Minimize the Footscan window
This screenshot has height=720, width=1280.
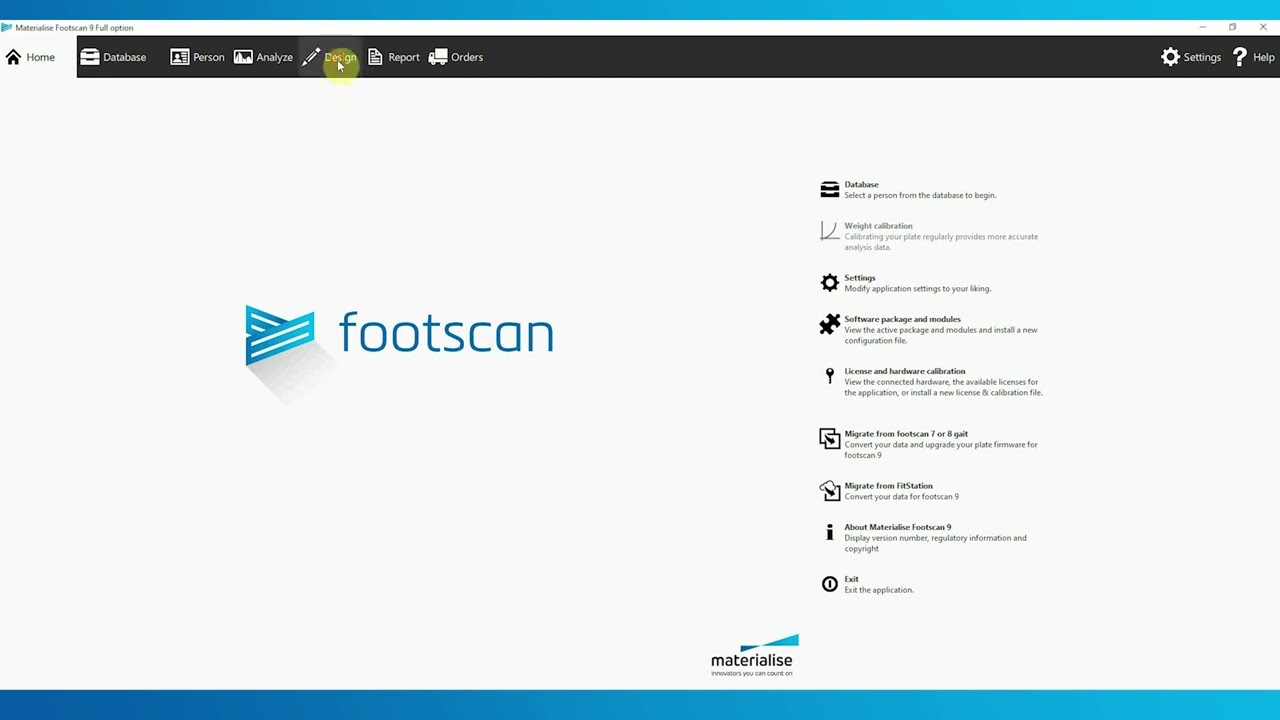1202,27
